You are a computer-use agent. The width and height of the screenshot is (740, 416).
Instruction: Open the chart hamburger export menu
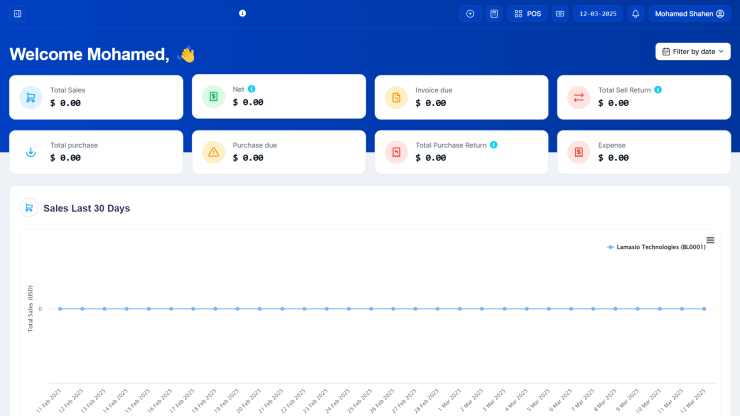[710, 240]
